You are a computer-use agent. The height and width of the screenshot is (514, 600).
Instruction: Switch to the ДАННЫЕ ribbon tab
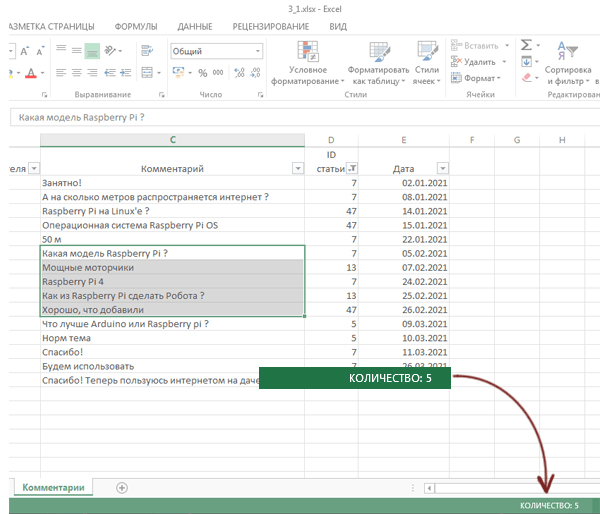coord(194,26)
